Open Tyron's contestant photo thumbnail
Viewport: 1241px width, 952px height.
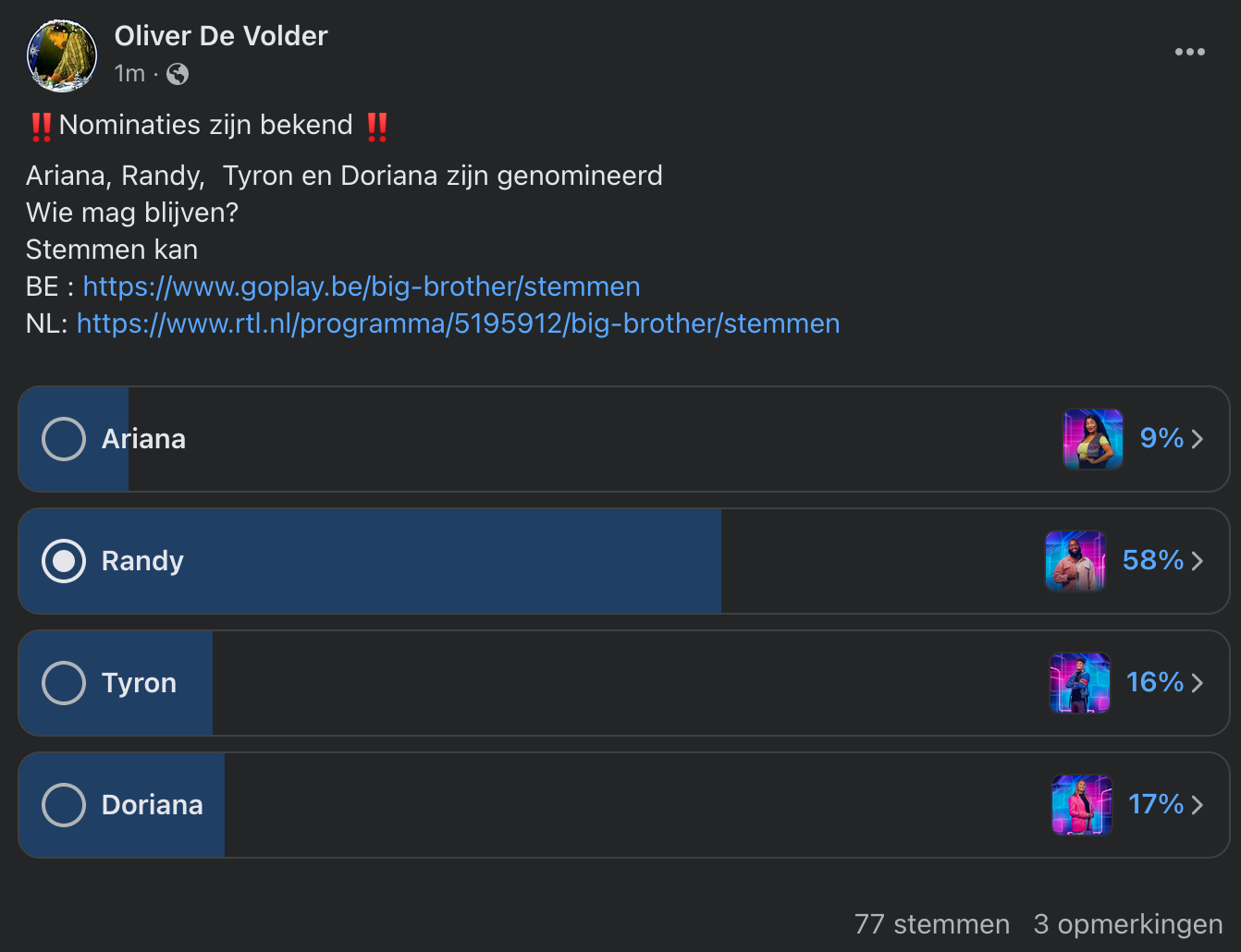coord(1080,683)
